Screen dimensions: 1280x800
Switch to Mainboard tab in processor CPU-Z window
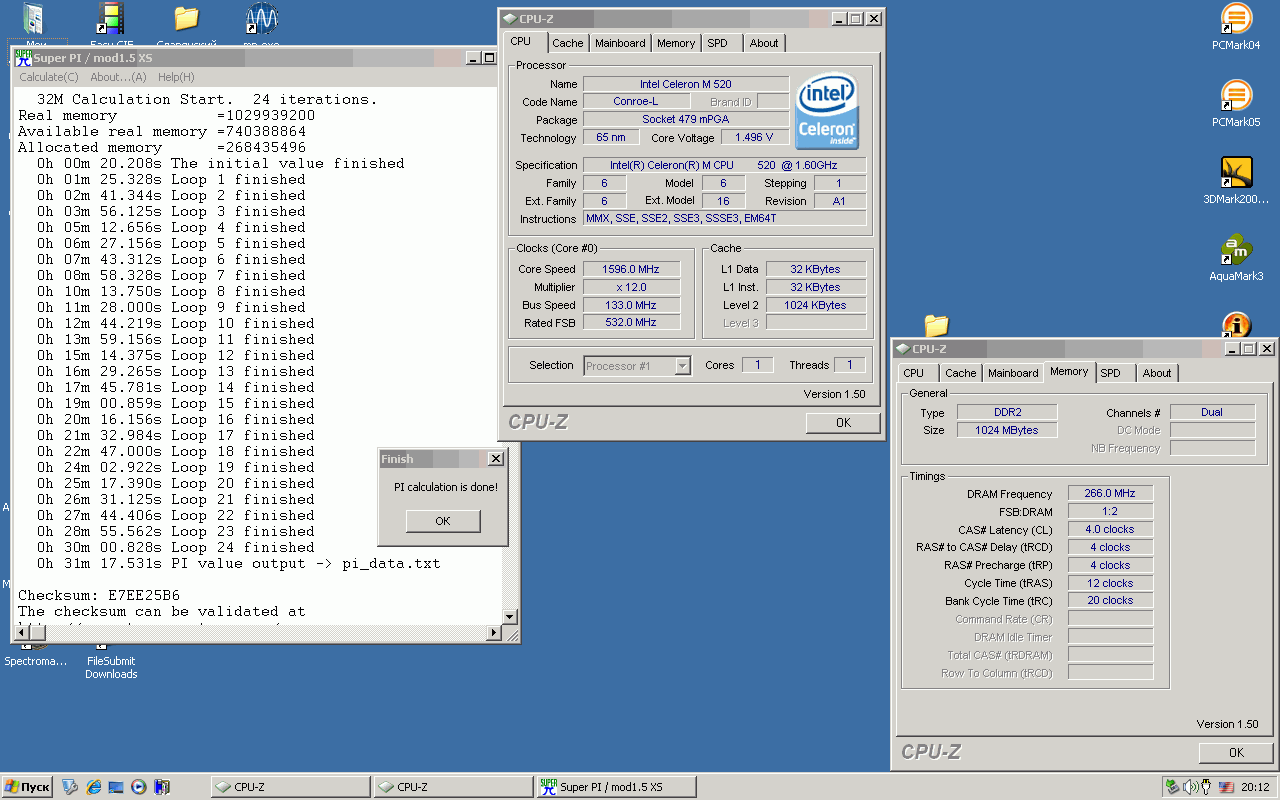pyautogui.click(x=620, y=43)
